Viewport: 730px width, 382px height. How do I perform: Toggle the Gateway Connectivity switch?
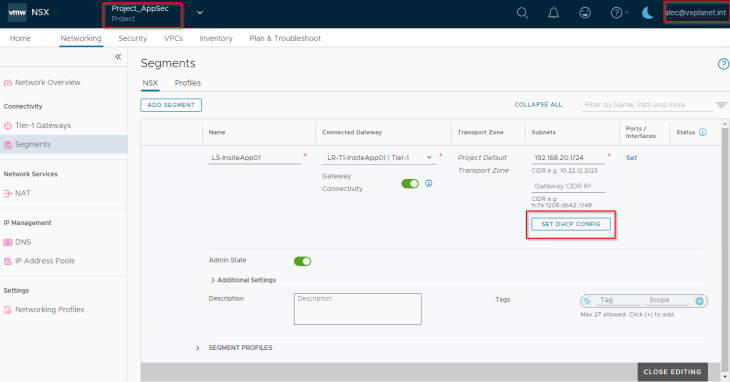pos(410,183)
